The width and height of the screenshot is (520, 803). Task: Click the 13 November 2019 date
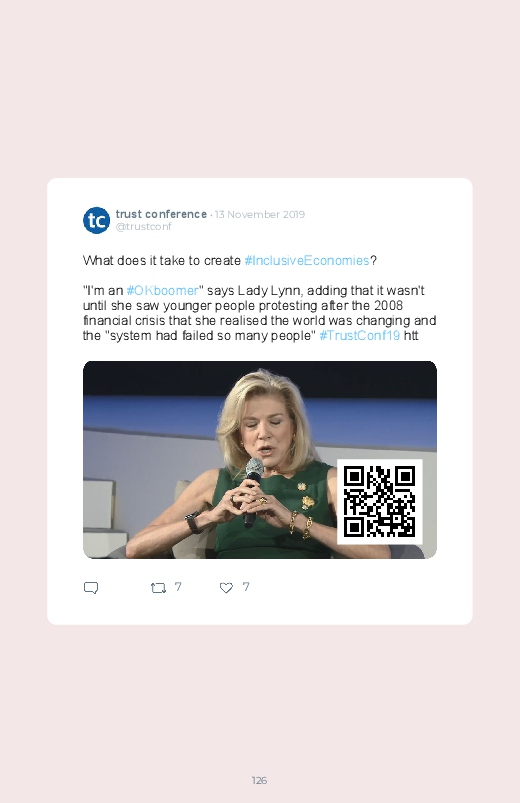(x=260, y=214)
